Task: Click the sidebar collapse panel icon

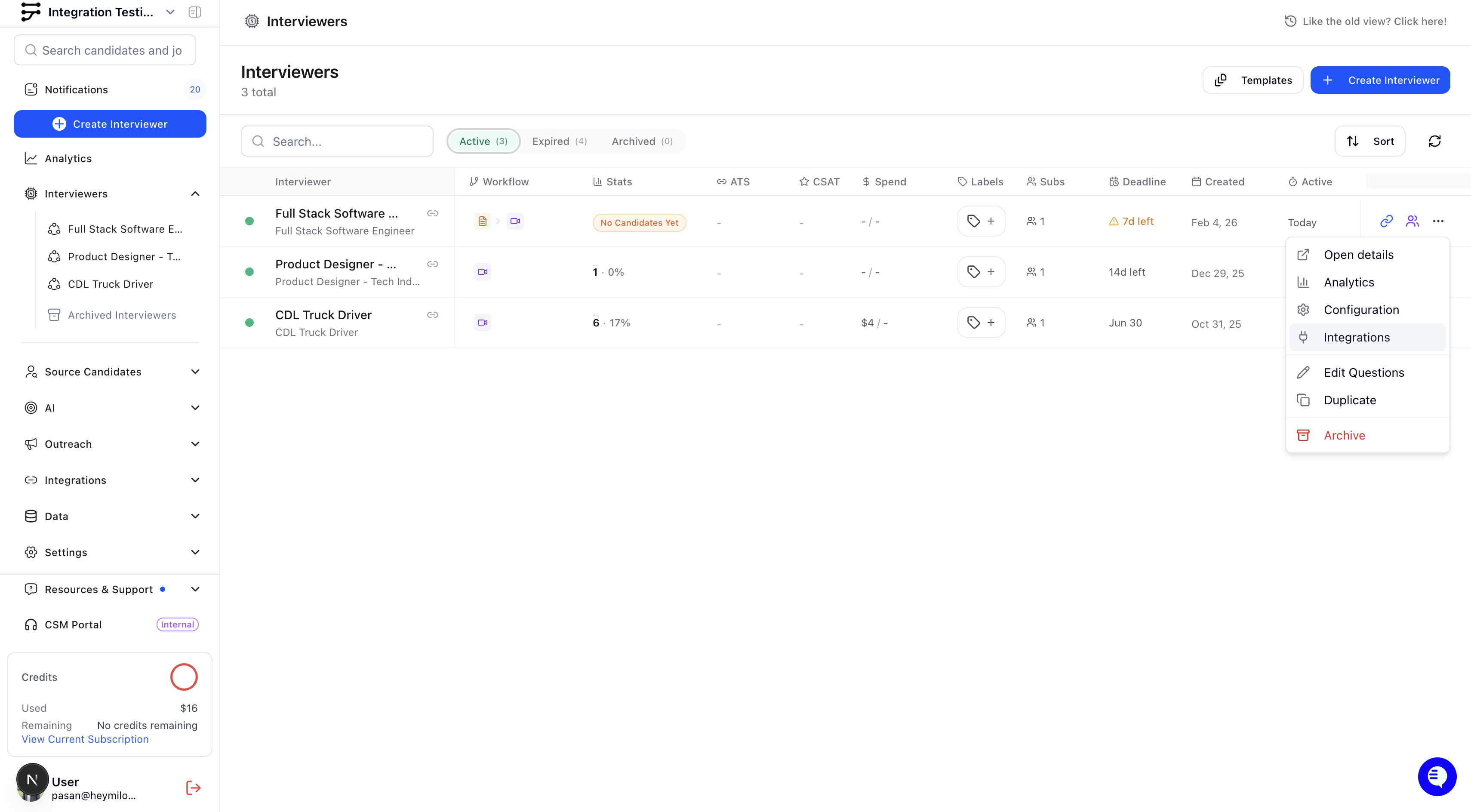Action: 195,12
